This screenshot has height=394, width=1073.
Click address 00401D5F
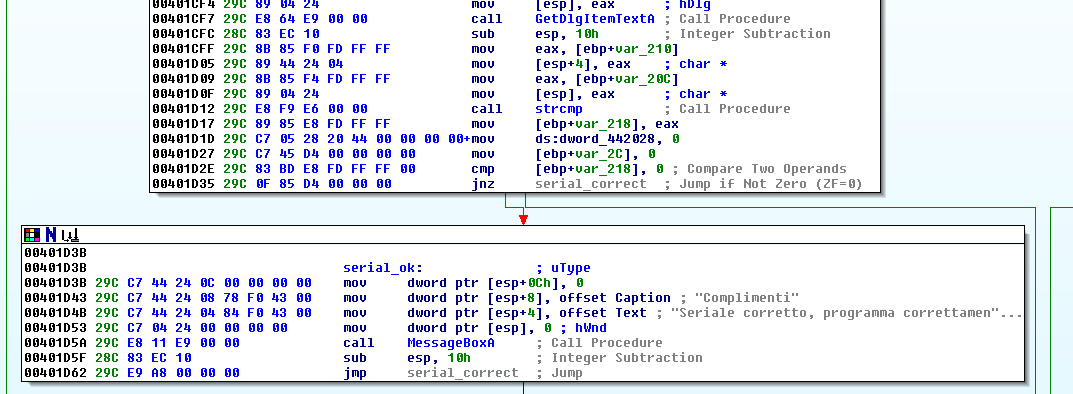click(55, 358)
